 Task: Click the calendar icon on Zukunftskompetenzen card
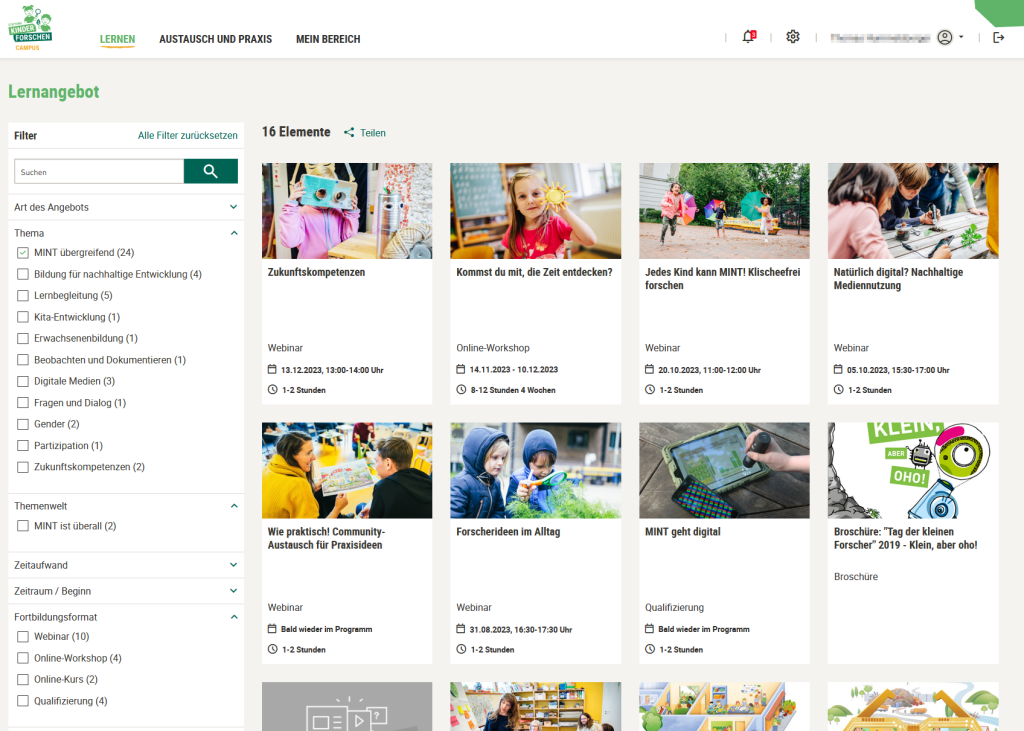(272, 369)
